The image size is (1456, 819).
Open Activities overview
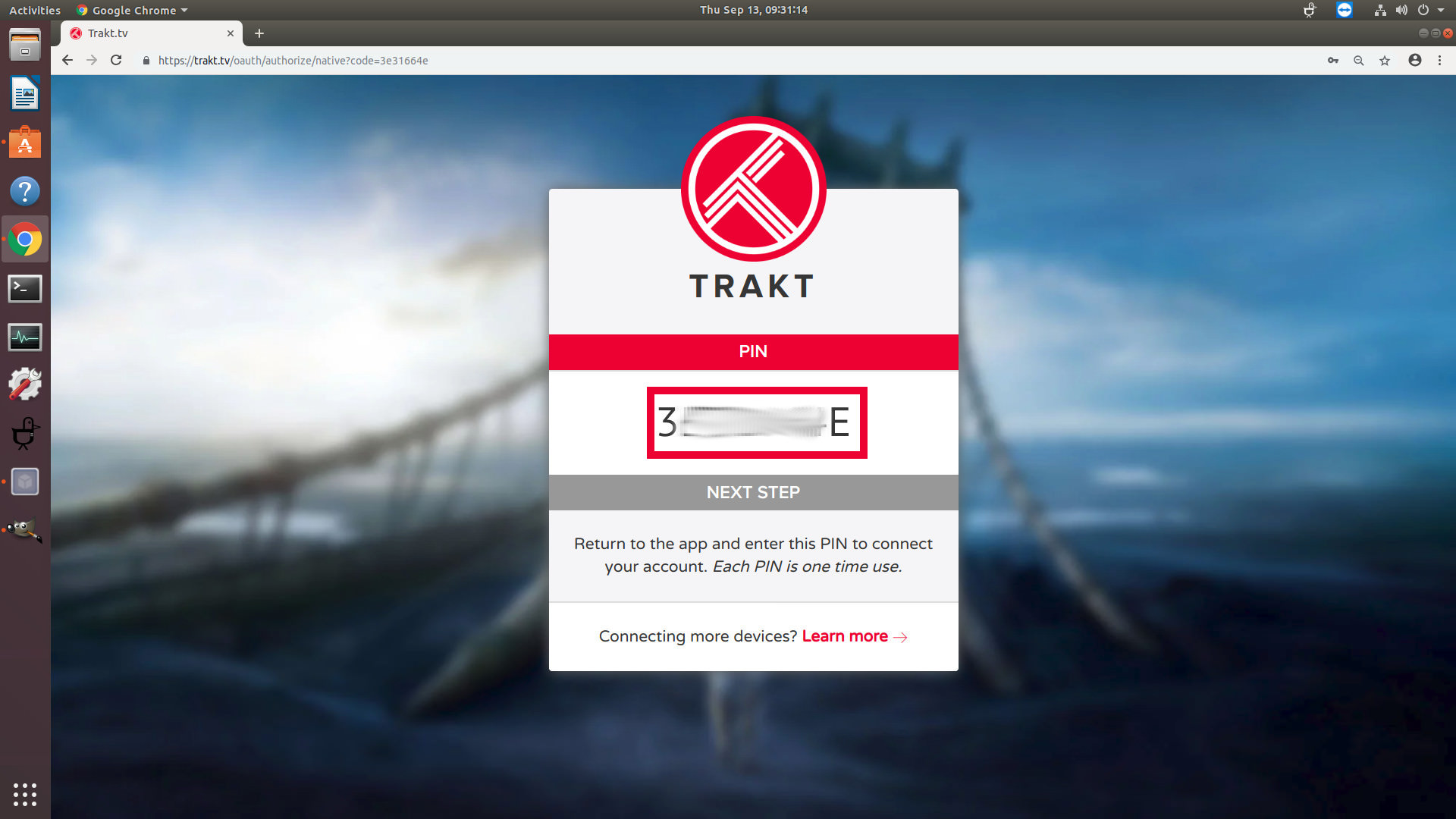pos(35,10)
